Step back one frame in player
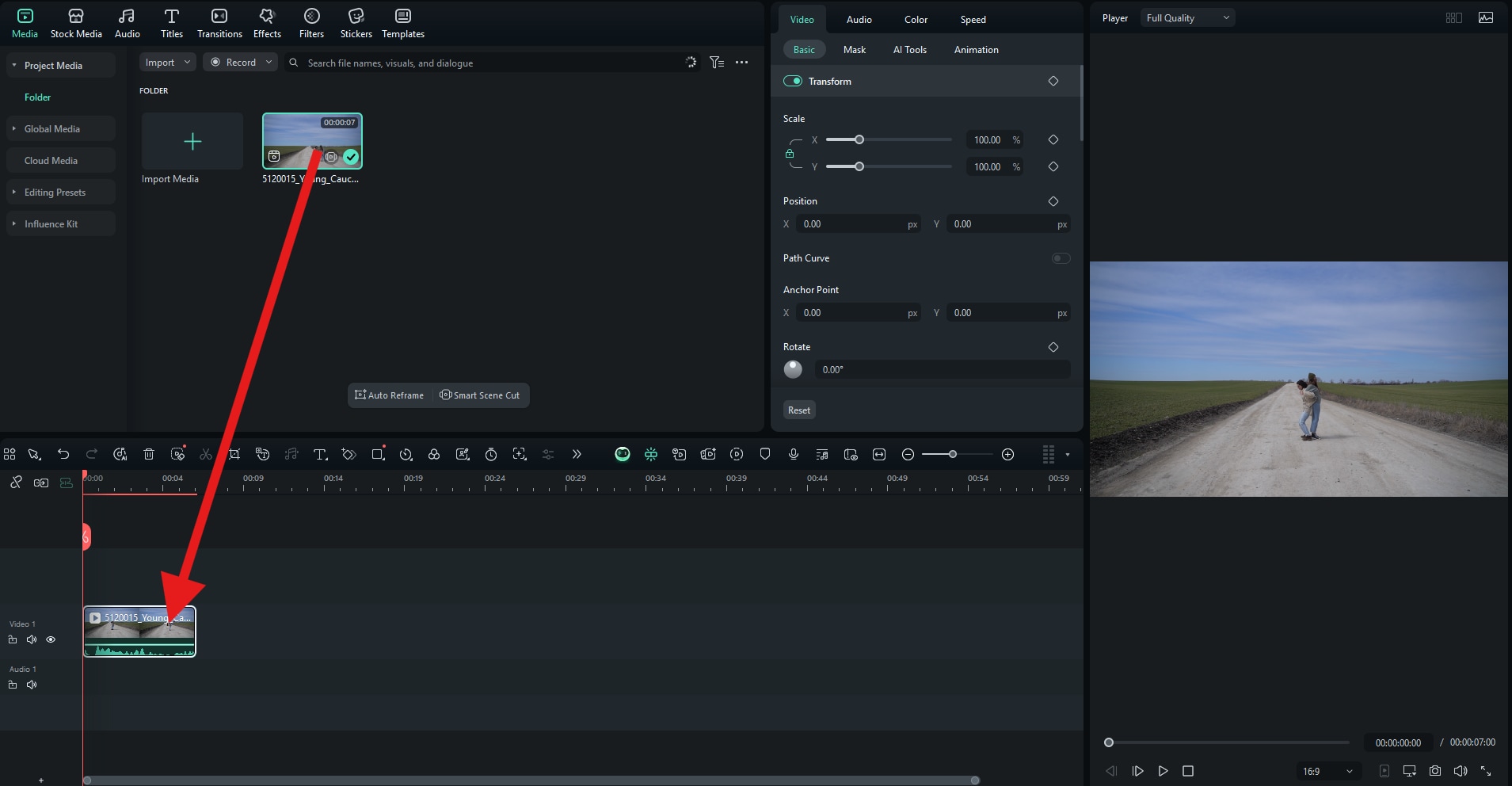Screen dimensions: 1512x786 [1112, 771]
